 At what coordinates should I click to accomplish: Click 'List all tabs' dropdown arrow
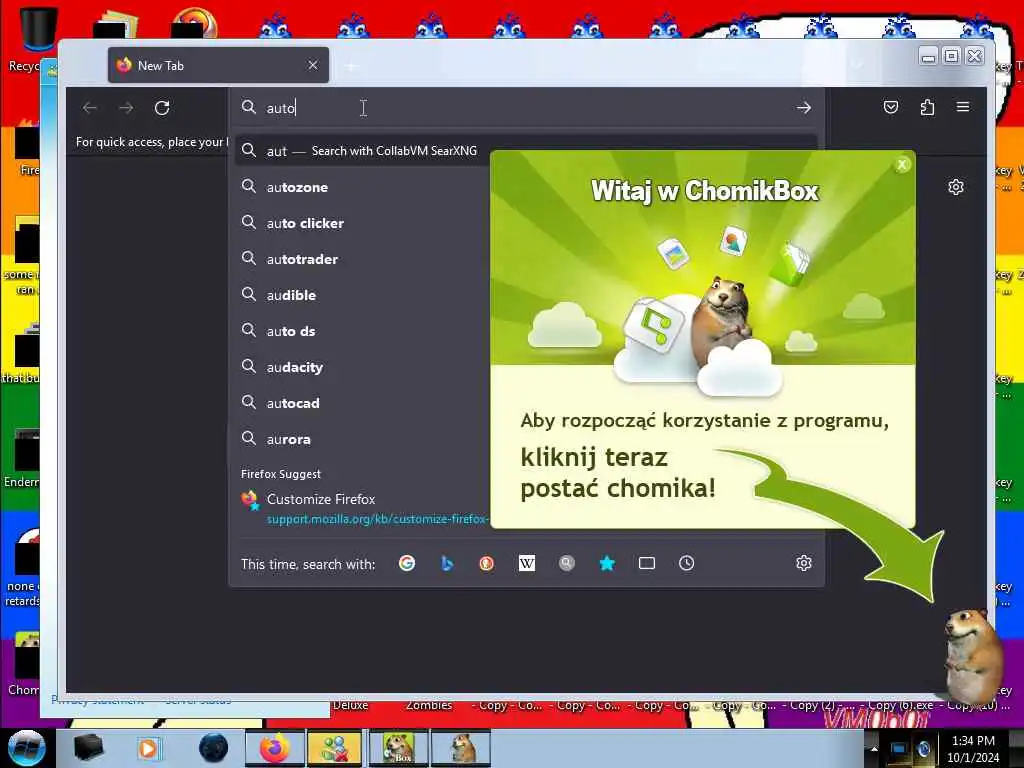[857, 65]
